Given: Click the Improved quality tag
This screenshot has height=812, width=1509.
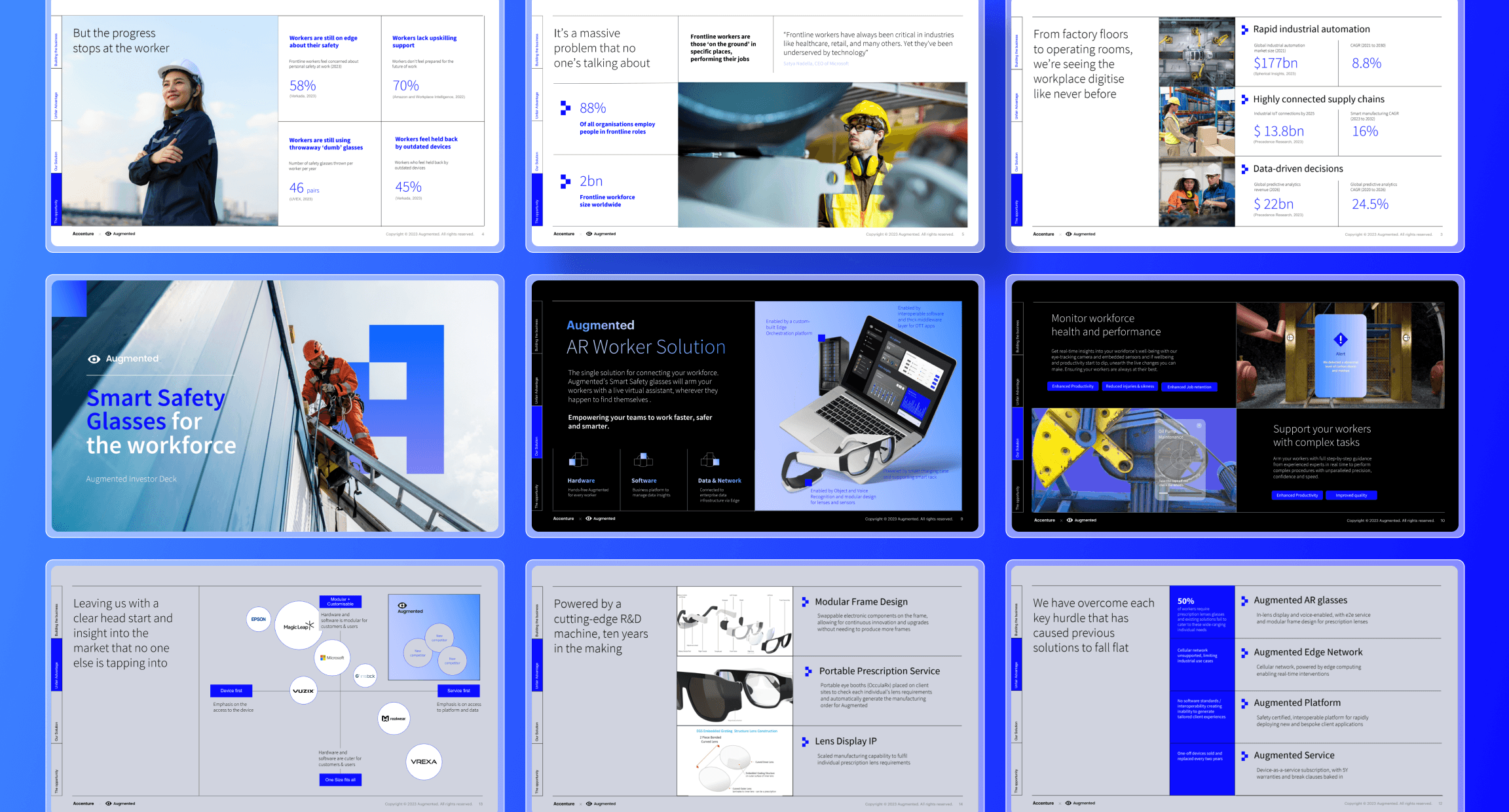Looking at the screenshot, I should [1351, 495].
